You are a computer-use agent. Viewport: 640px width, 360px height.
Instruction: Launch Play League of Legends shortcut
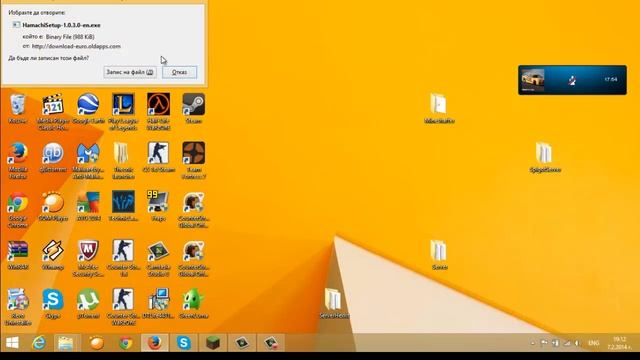123,112
